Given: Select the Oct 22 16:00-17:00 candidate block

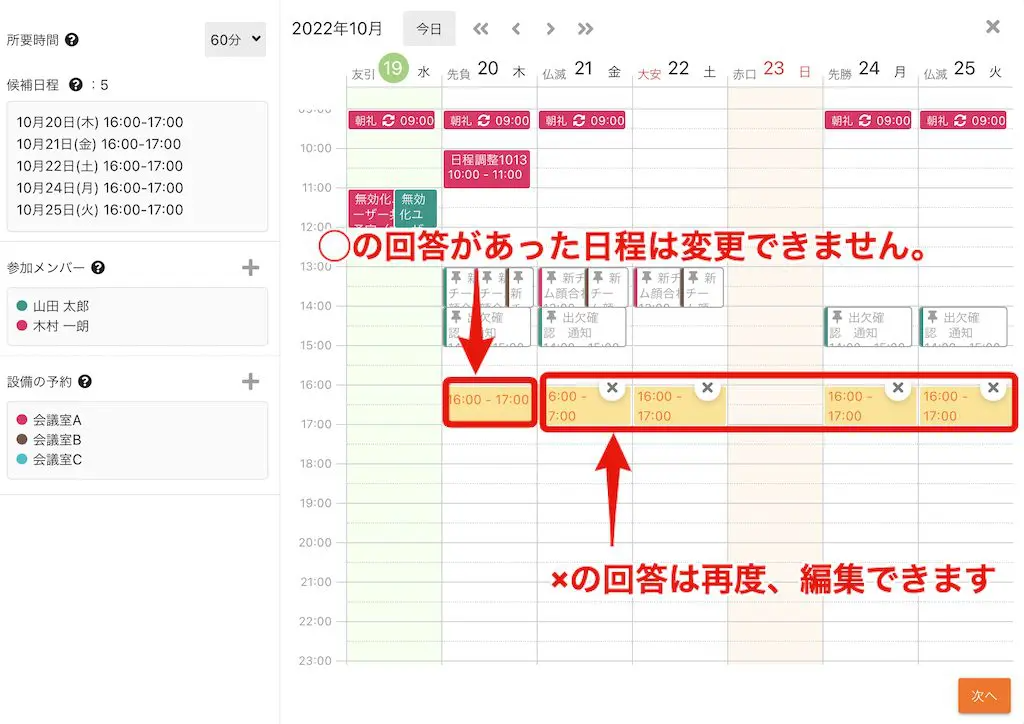Looking at the screenshot, I should click(x=679, y=406).
